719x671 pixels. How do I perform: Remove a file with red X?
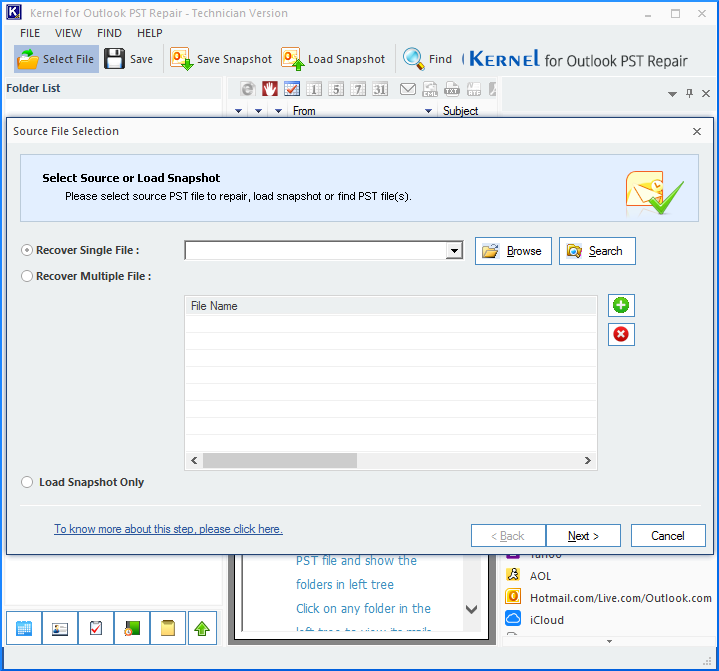(x=621, y=334)
